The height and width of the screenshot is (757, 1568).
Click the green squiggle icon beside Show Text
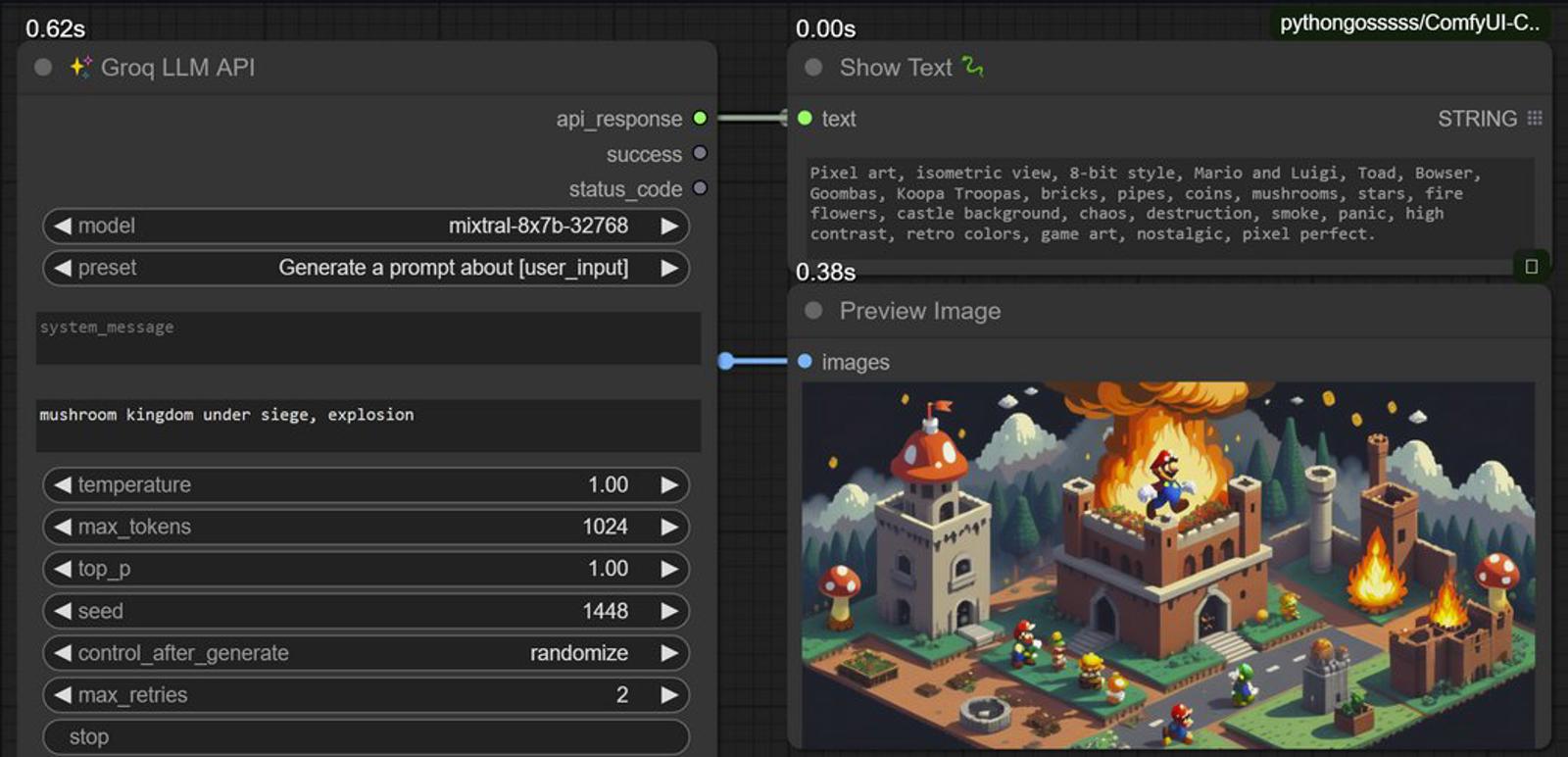(x=972, y=67)
